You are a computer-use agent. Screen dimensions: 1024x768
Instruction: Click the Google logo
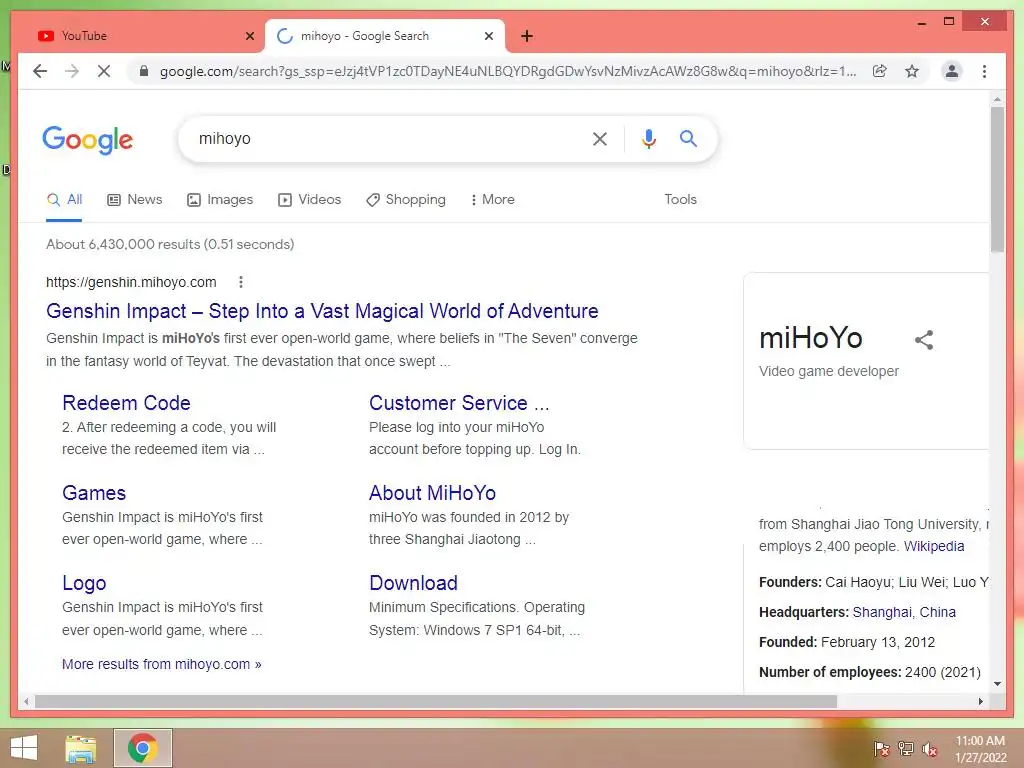pos(88,140)
